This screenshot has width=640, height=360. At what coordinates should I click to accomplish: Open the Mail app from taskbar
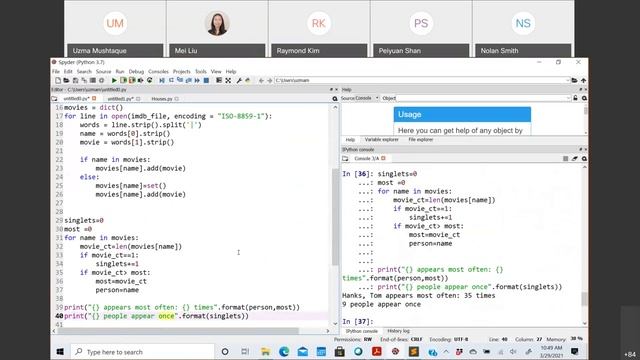(x=303, y=351)
